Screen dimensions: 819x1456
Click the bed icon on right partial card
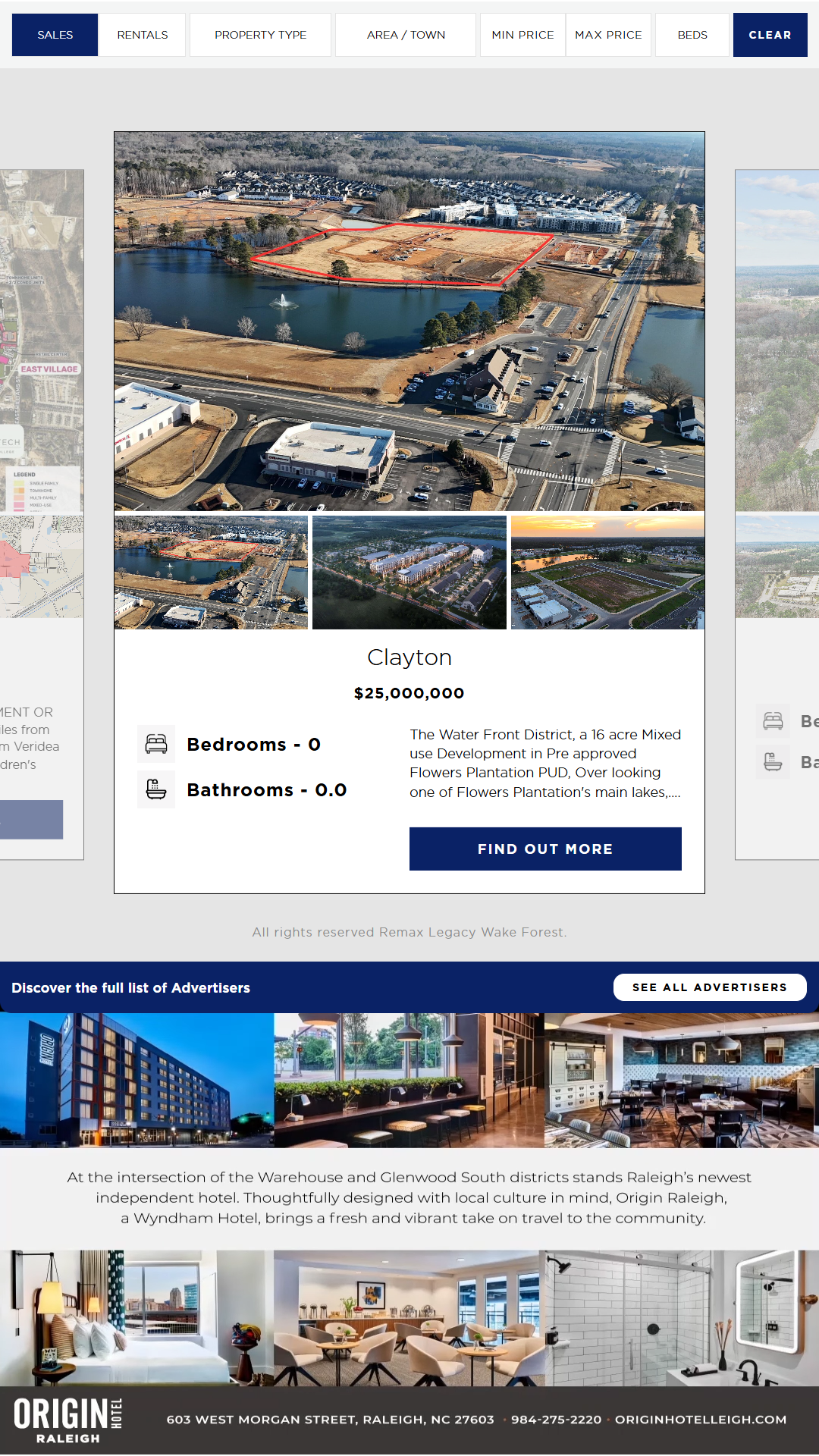point(773,721)
